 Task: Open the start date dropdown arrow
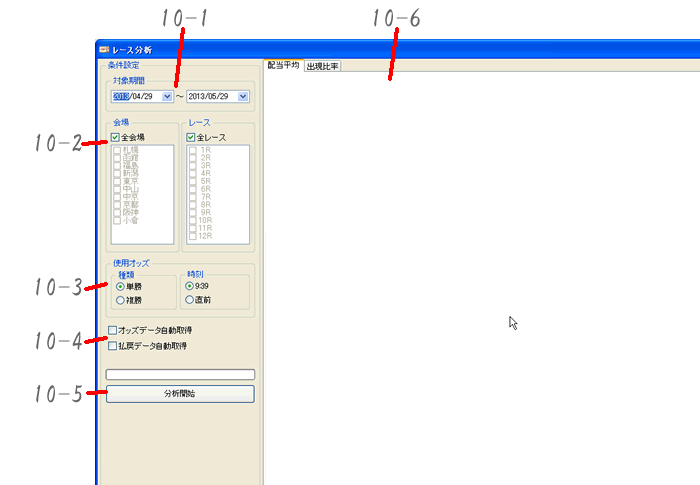(167, 97)
